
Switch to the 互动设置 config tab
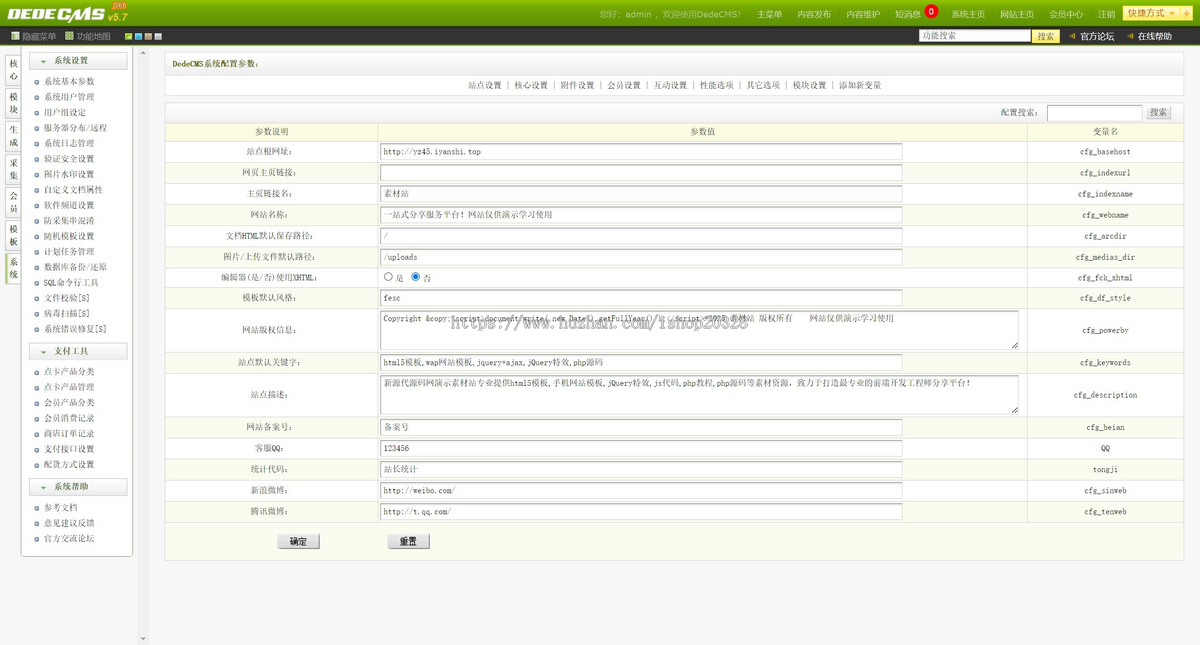coord(670,85)
